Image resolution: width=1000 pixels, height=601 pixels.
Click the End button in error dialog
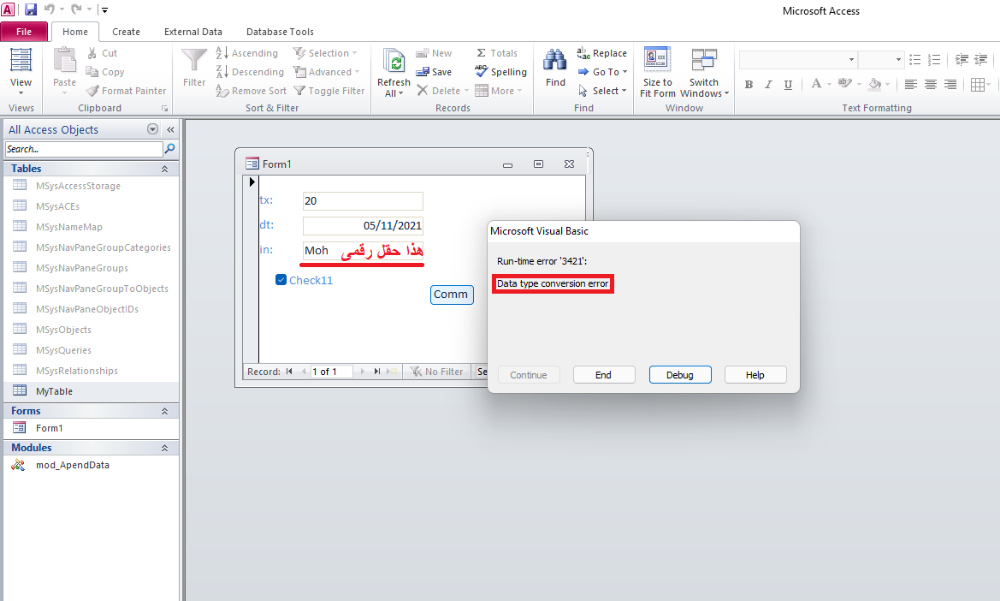coord(603,375)
